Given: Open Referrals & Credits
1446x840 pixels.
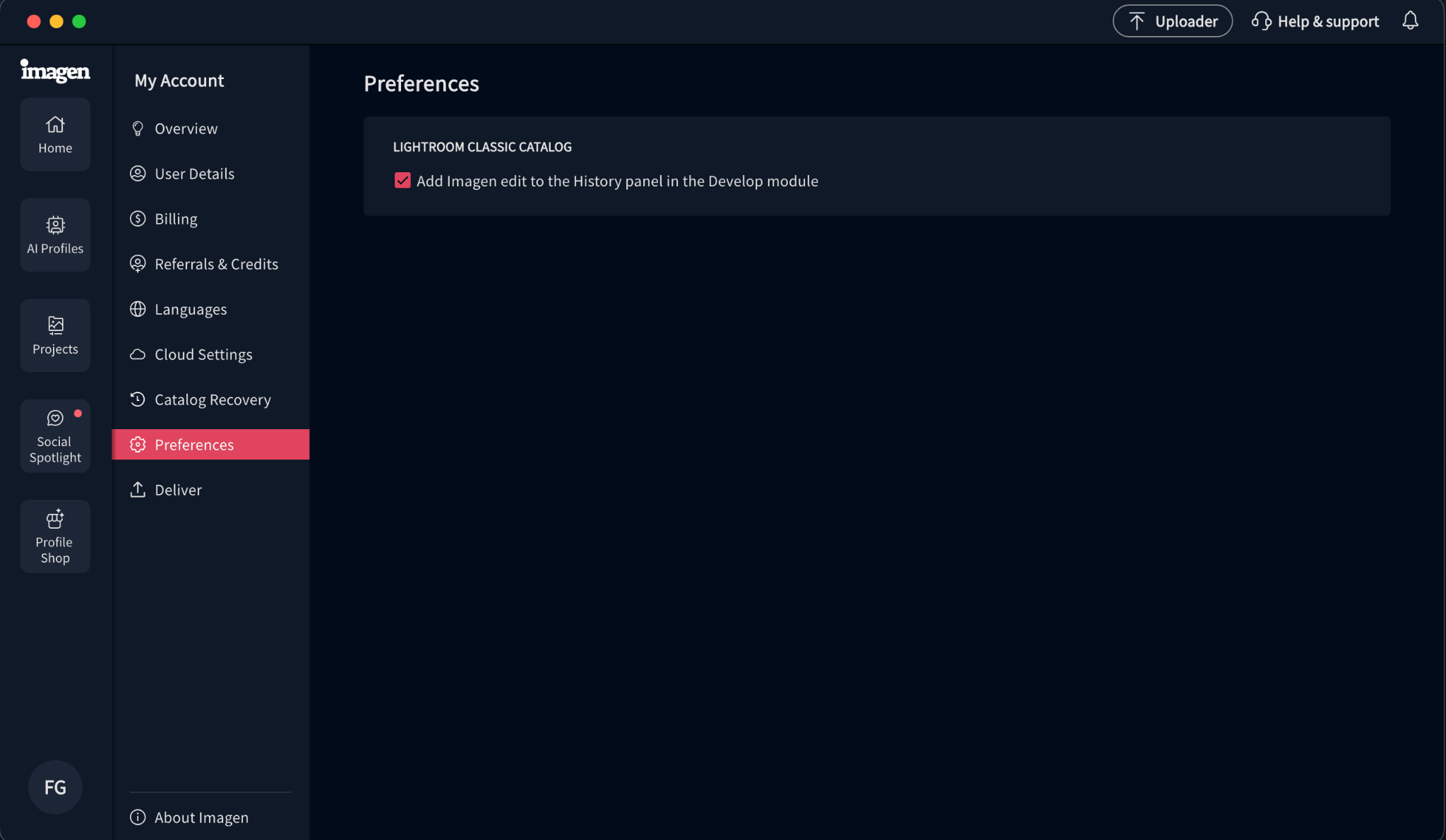Looking at the screenshot, I should [210, 264].
